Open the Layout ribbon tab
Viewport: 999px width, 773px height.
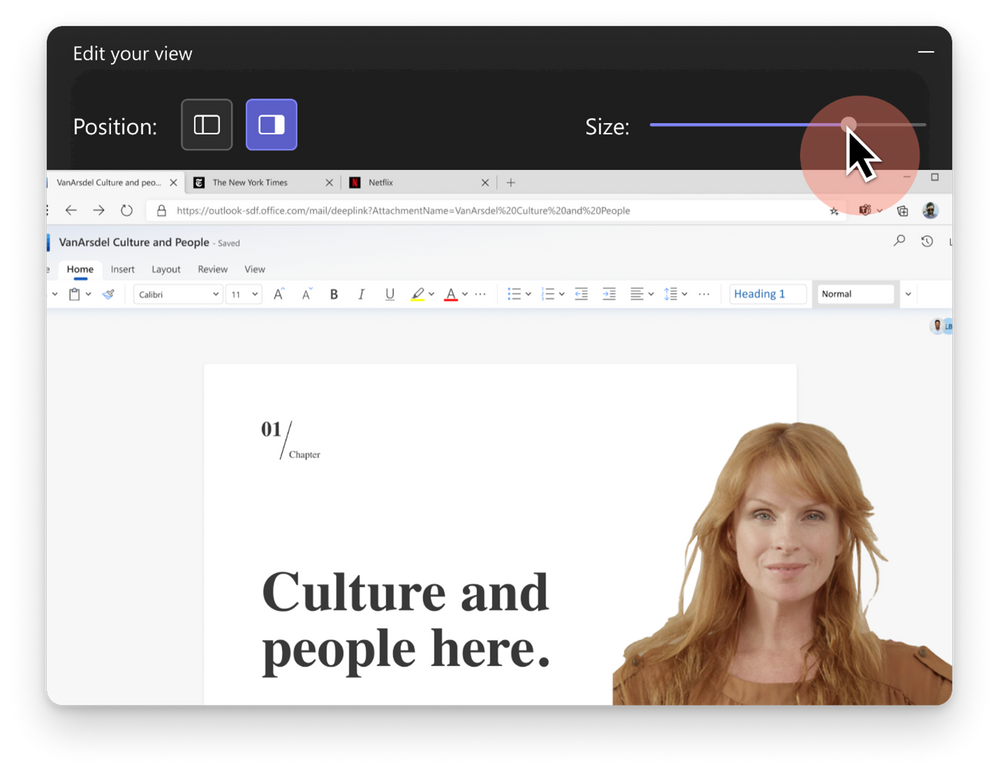pos(166,270)
